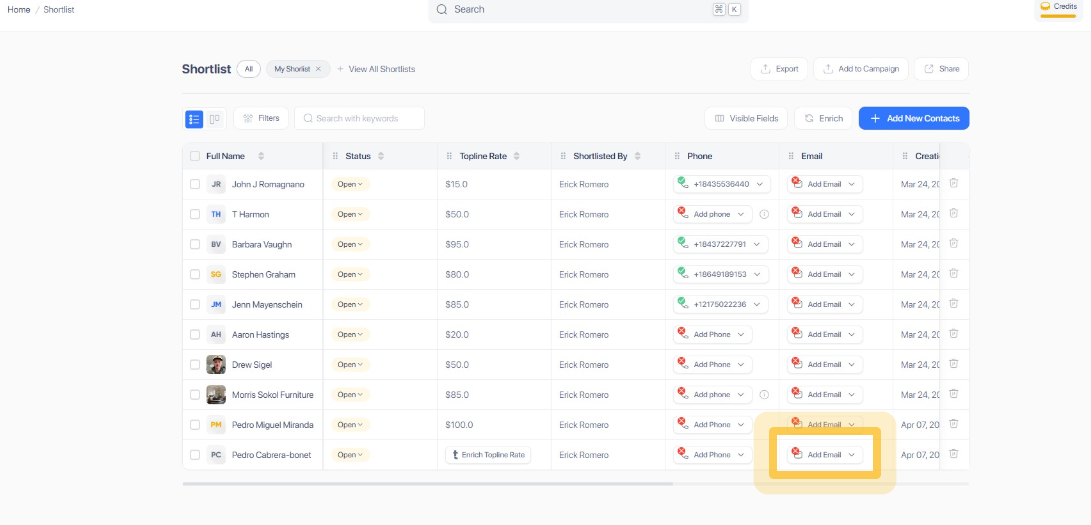Tick the Aaron Hastings checkbox
Image resolution: width=1091 pixels, height=525 pixels.
coord(195,334)
